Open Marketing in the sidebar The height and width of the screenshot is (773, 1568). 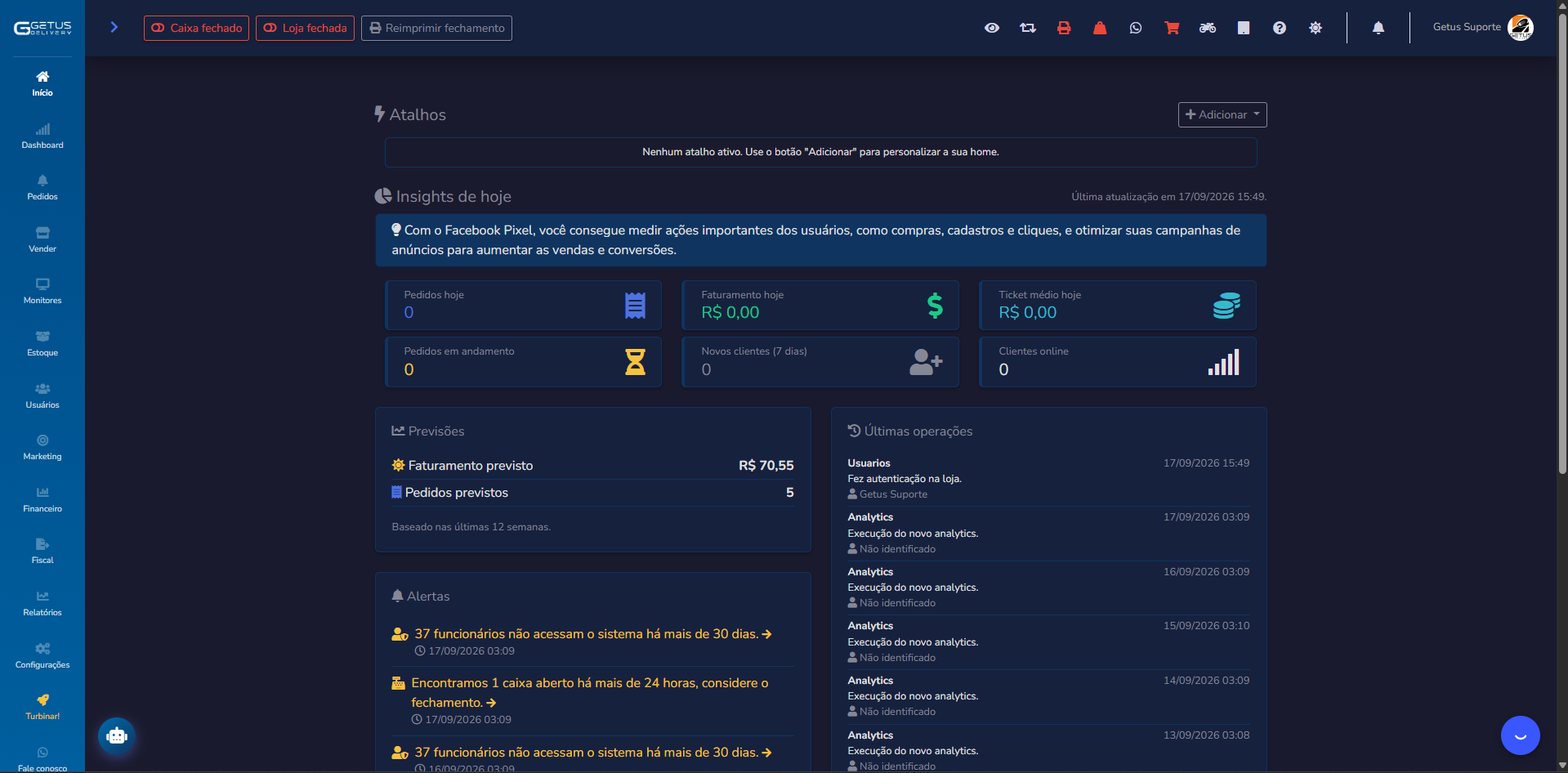pyautogui.click(x=42, y=447)
